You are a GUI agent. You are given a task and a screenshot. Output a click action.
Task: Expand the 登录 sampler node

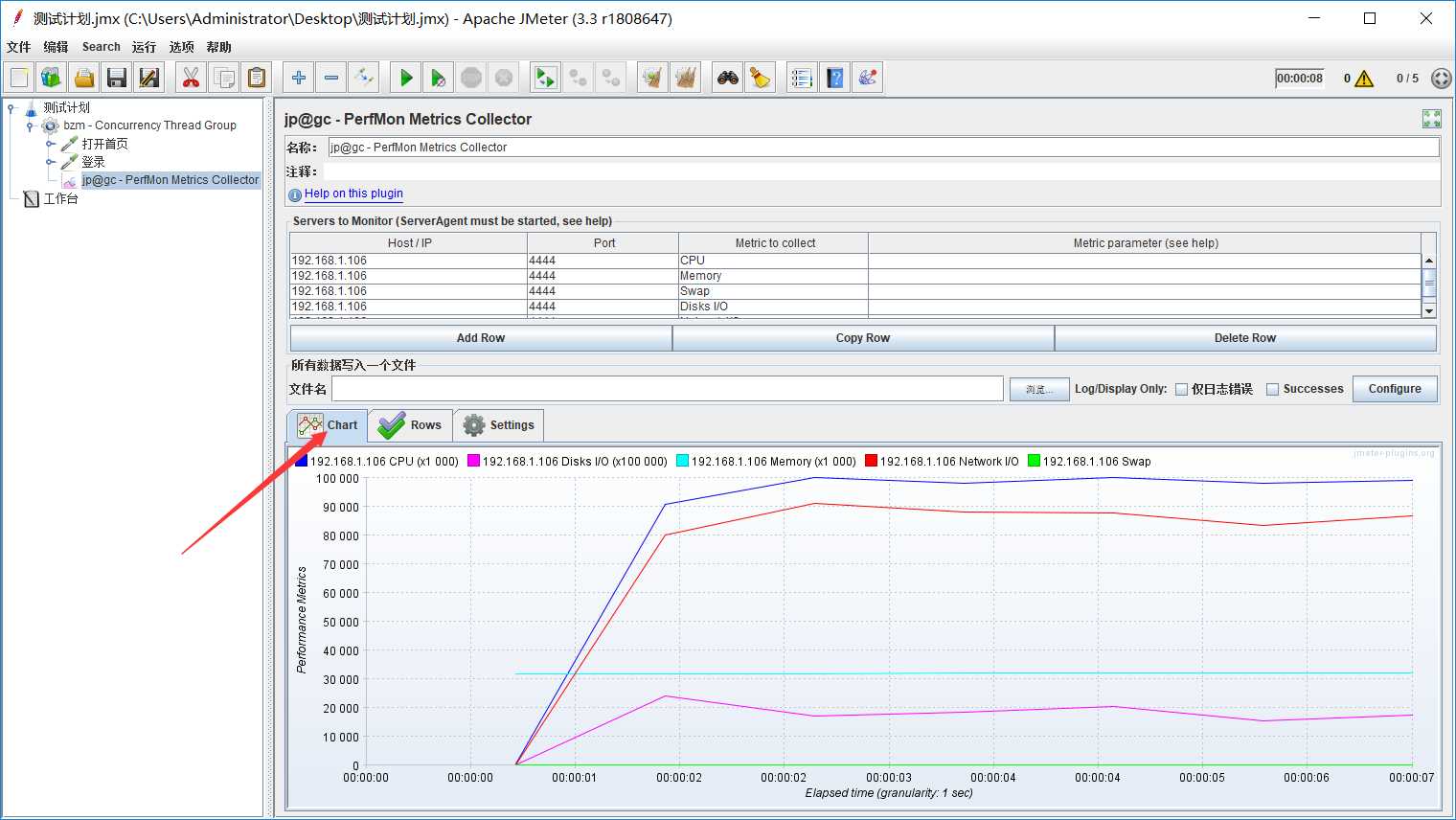point(51,162)
